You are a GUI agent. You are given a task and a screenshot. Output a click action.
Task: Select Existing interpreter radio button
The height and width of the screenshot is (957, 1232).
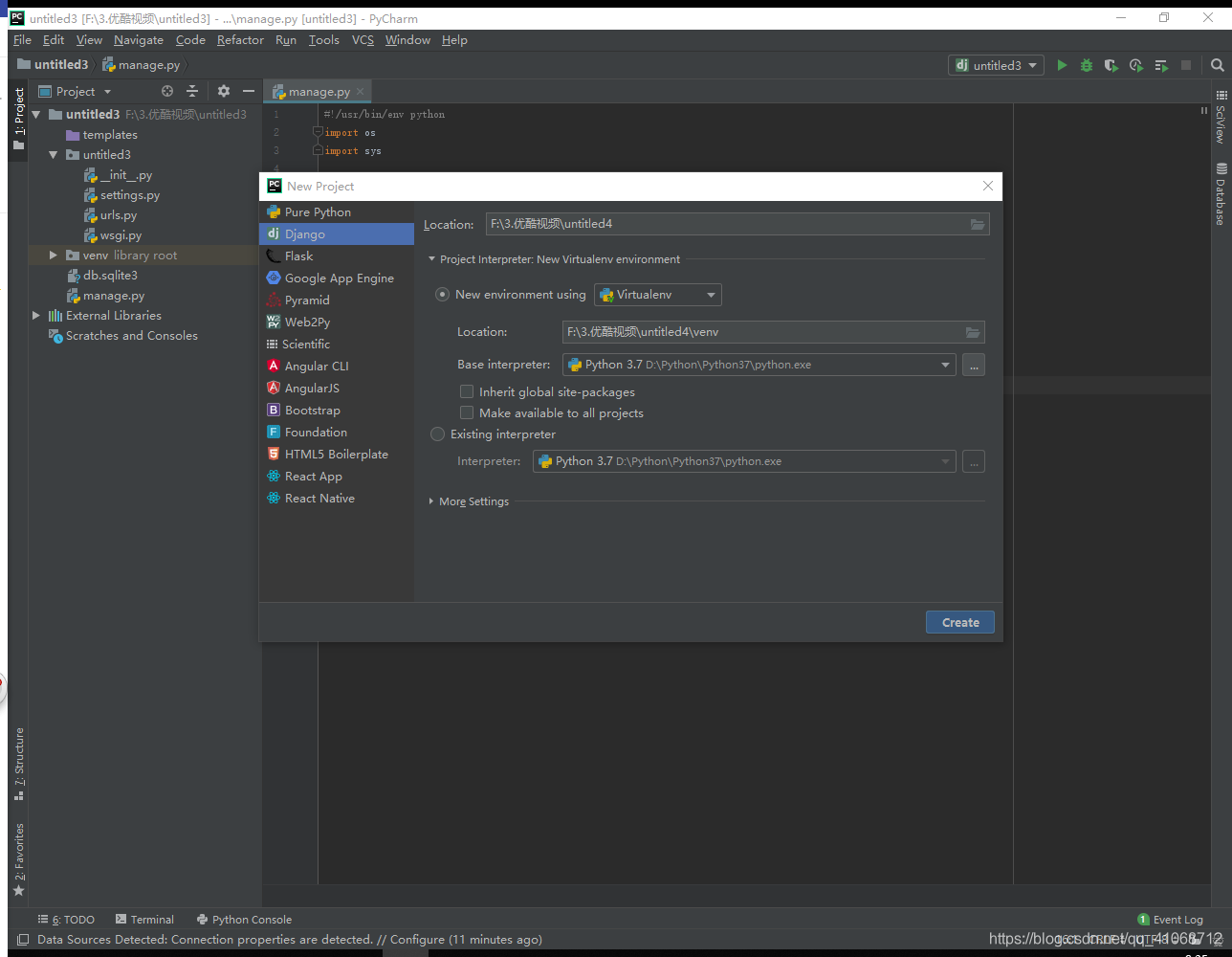click(x=438, y=434)
